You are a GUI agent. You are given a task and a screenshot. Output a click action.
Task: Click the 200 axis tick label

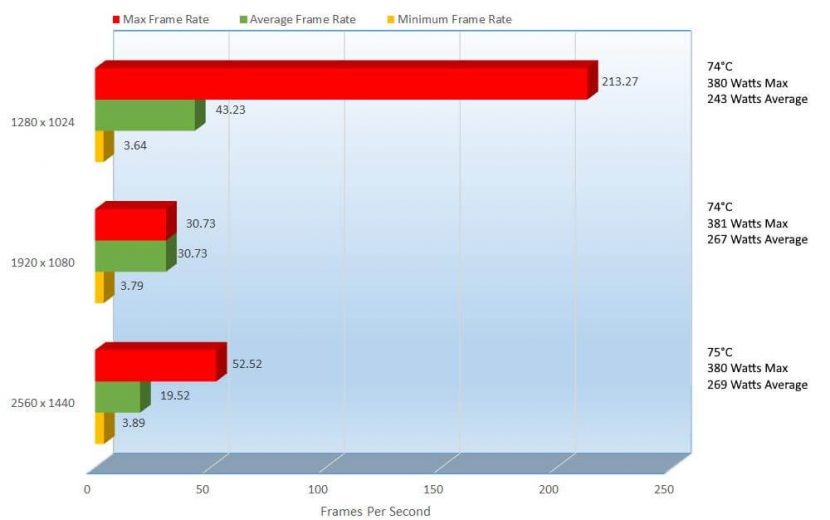coord(548,489)
